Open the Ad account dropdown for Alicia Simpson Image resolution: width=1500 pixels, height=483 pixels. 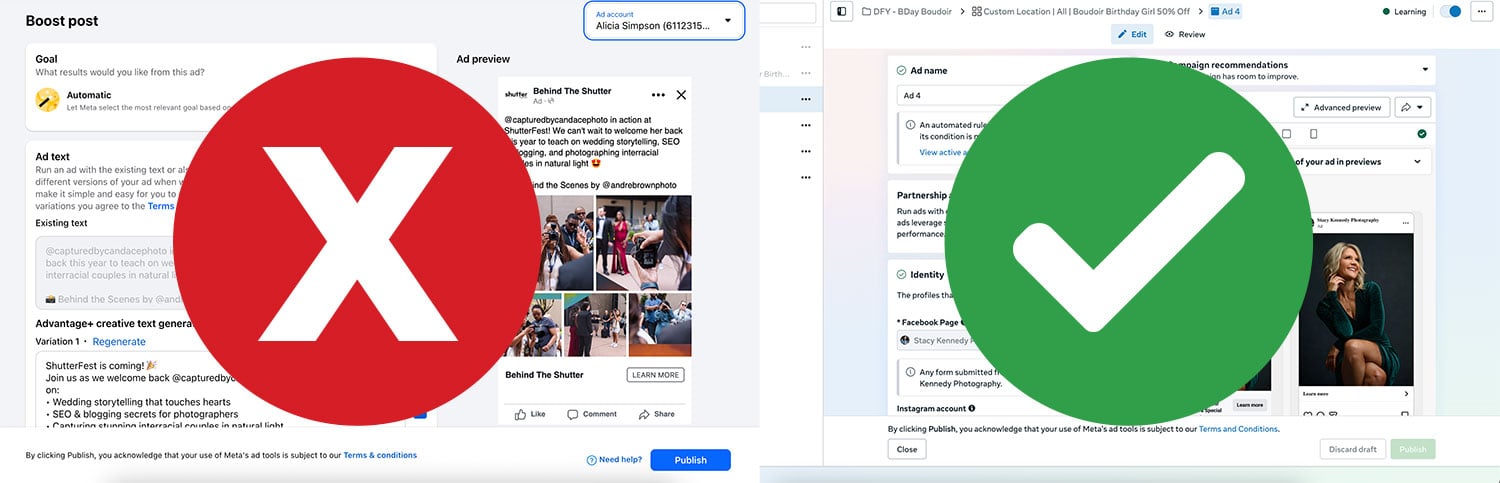(x=664, y=20)
